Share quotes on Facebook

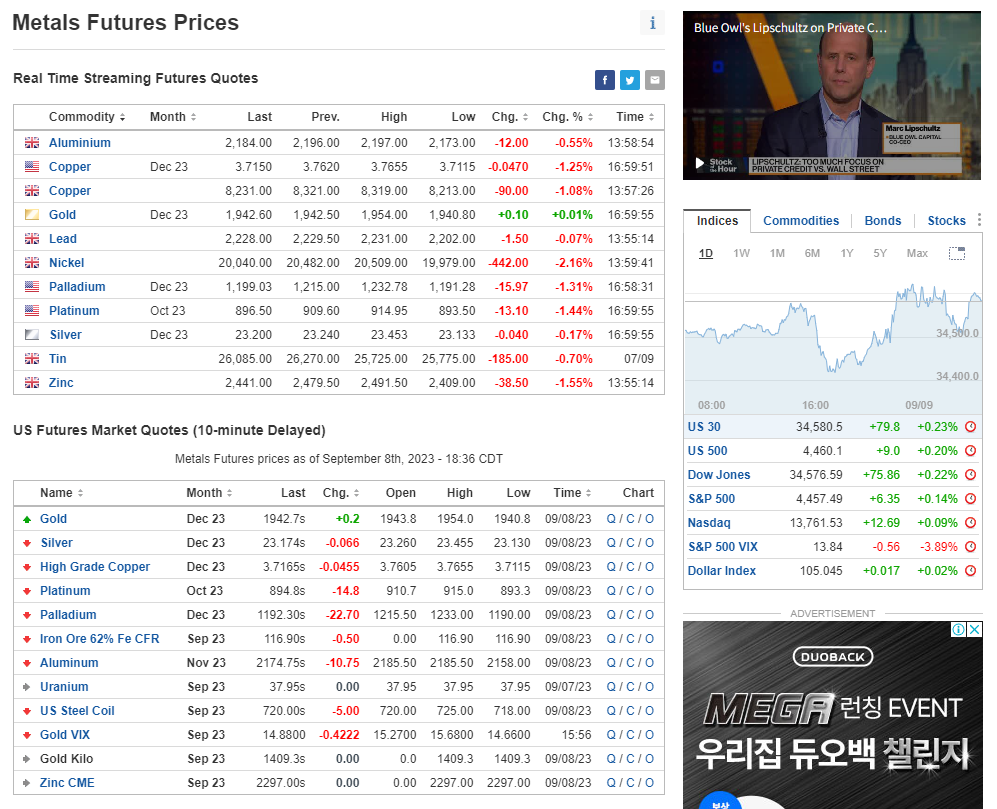pyautogui.click(x=605, y=80)
